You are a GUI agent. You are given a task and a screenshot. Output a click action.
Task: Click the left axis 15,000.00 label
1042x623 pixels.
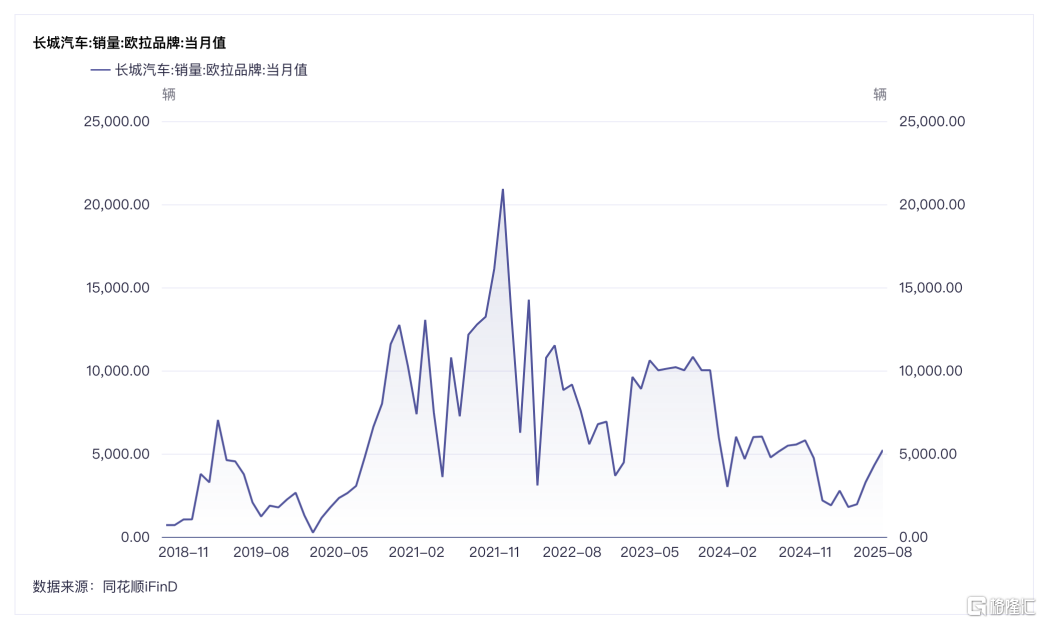(x=118, y=288)
